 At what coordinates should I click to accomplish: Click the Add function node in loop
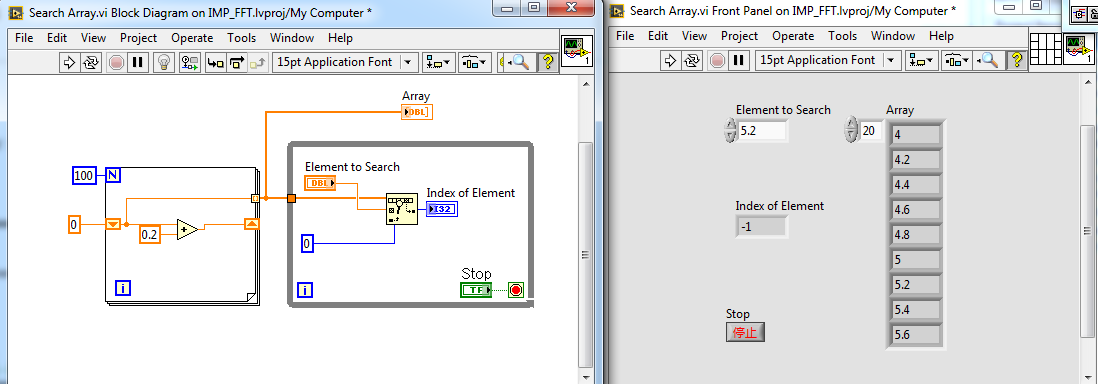click(x=187, y=229)
